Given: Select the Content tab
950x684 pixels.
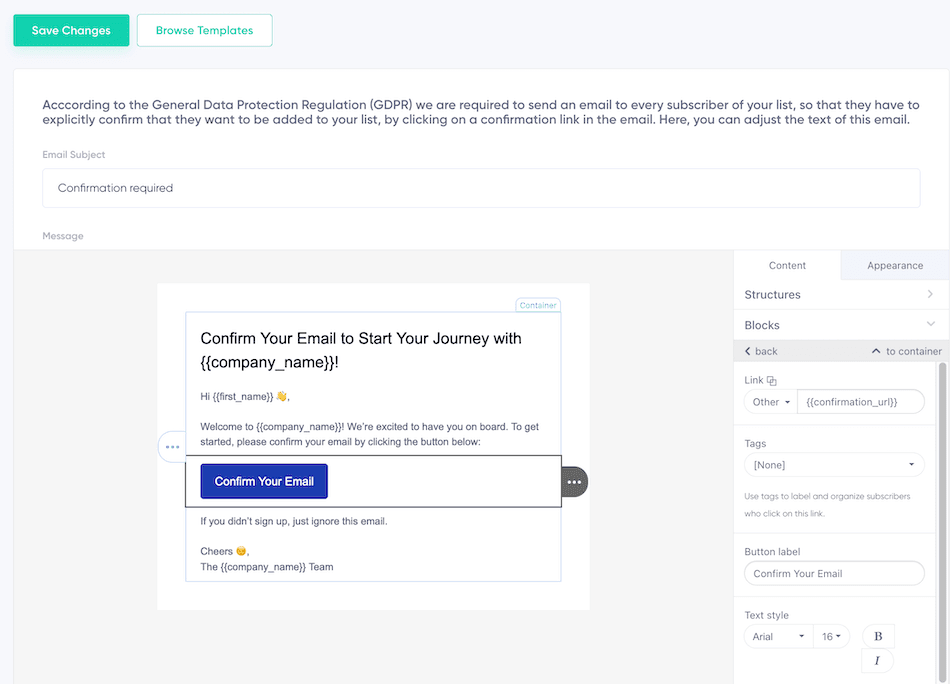Looking at the screenshot, I should pyautogui.click(x=787, y=265).
